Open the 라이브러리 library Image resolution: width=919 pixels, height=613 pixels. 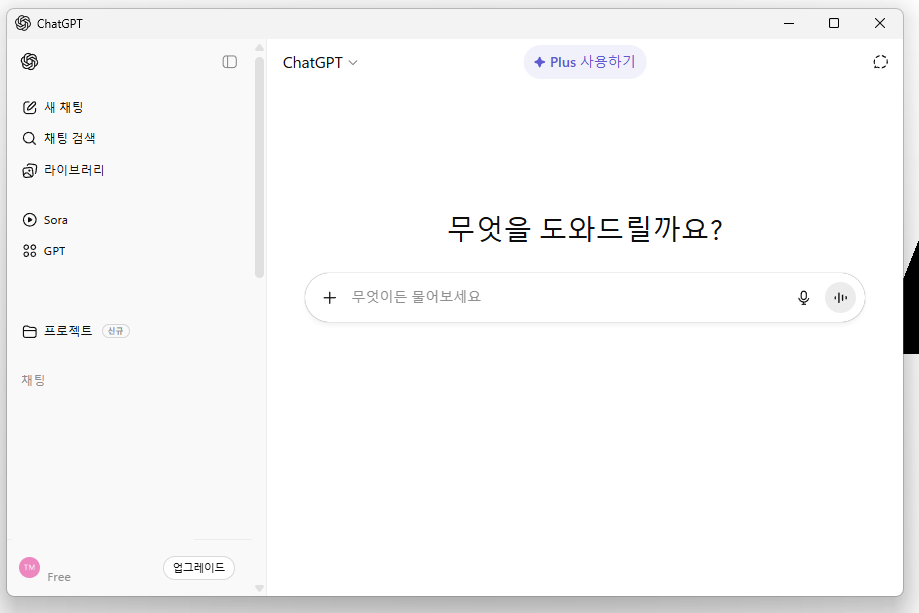(x=63, y=170)
